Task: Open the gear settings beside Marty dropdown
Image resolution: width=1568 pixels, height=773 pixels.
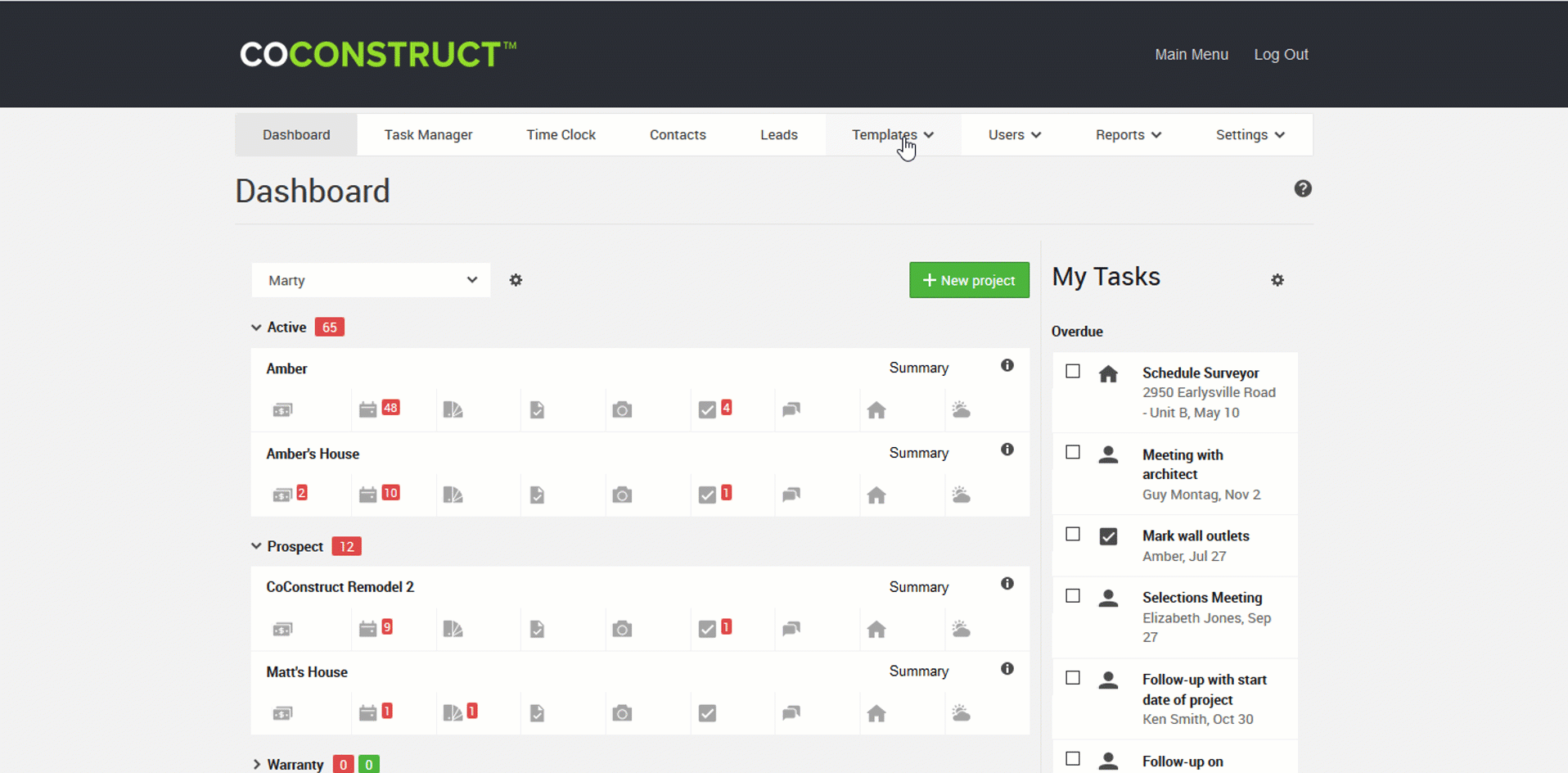Action: [x=516, y=280]
